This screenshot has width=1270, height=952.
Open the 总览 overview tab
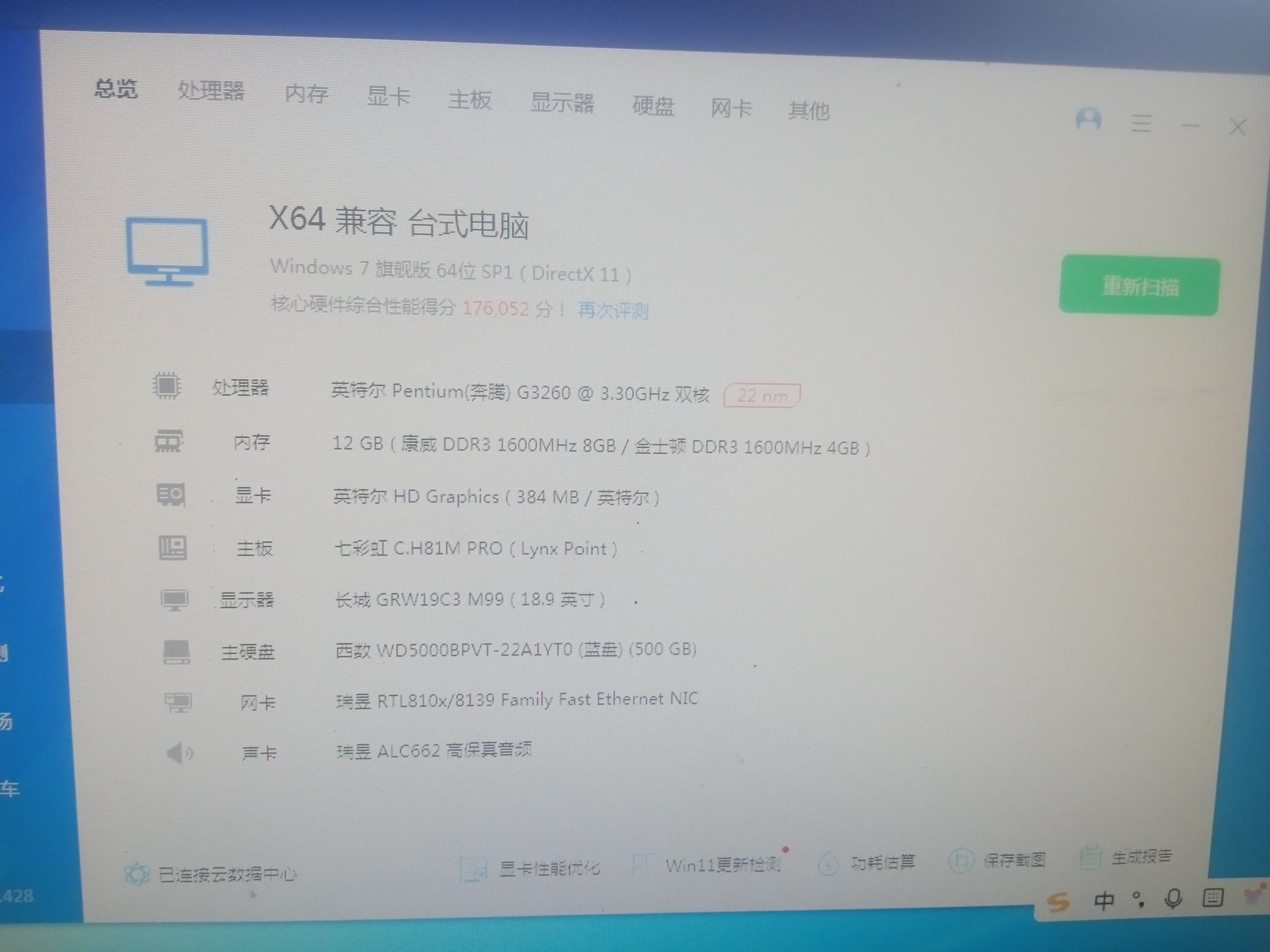115,89
